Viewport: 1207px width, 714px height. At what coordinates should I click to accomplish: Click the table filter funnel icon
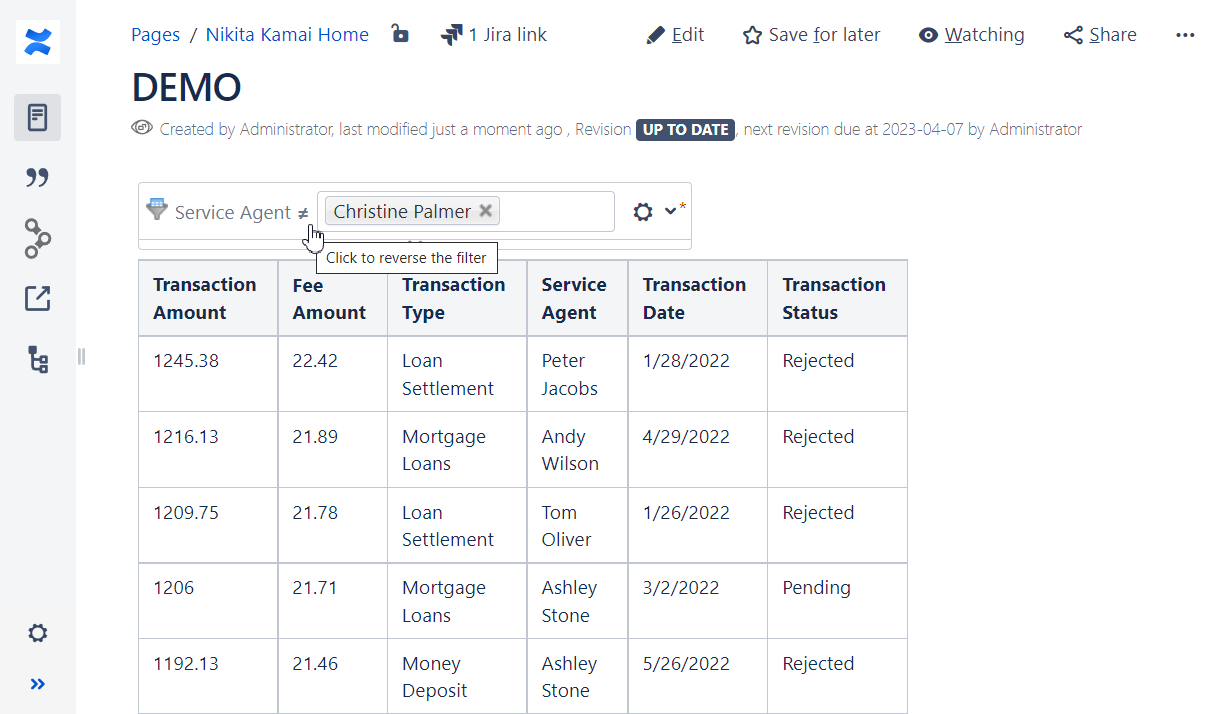[157, 210]
